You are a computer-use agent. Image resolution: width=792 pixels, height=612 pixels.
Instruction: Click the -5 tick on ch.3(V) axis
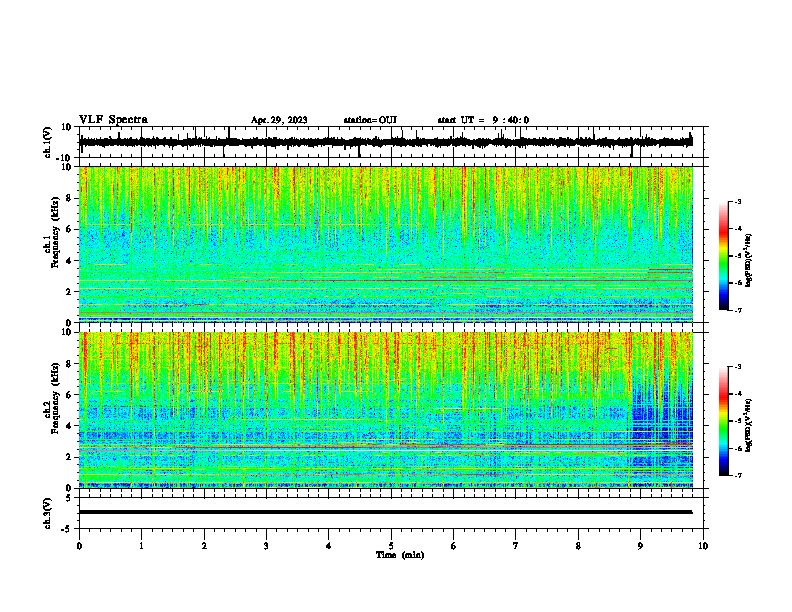(67, 529)
